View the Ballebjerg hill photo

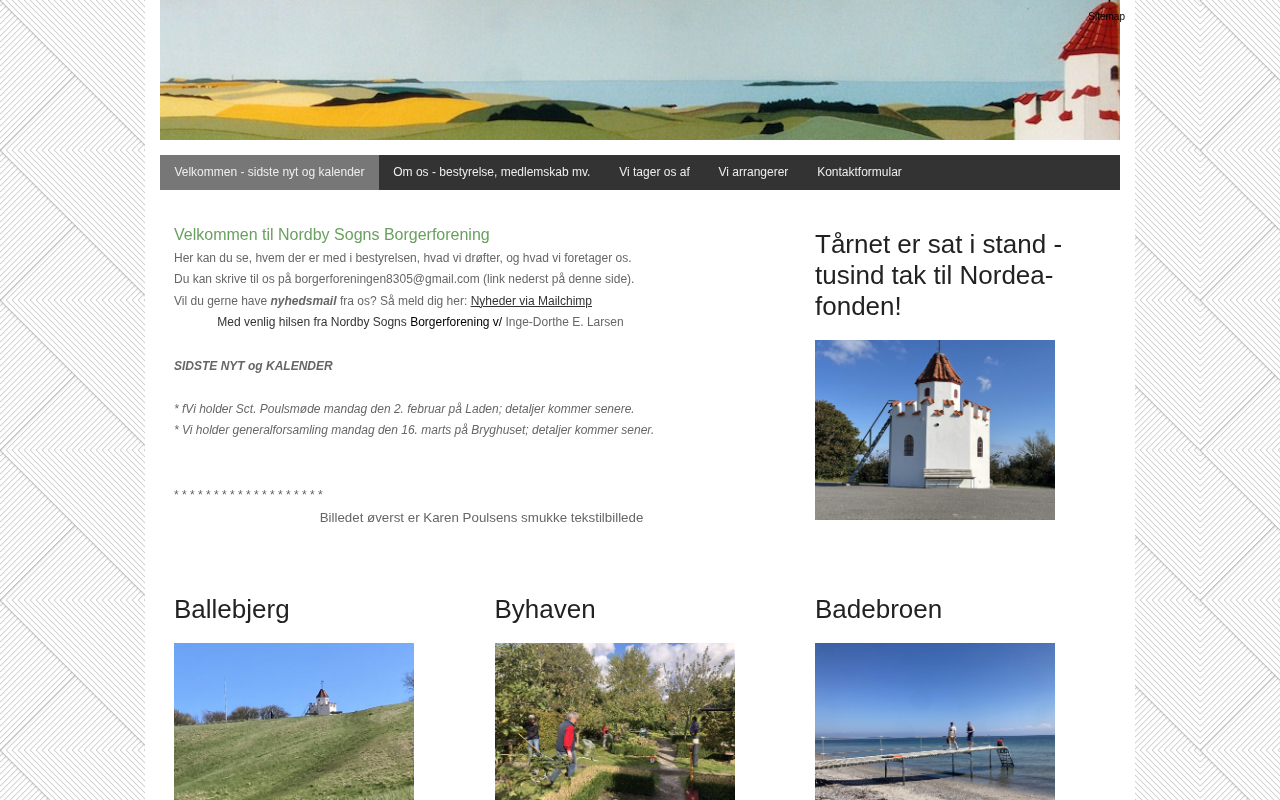[x=294, y=721]
